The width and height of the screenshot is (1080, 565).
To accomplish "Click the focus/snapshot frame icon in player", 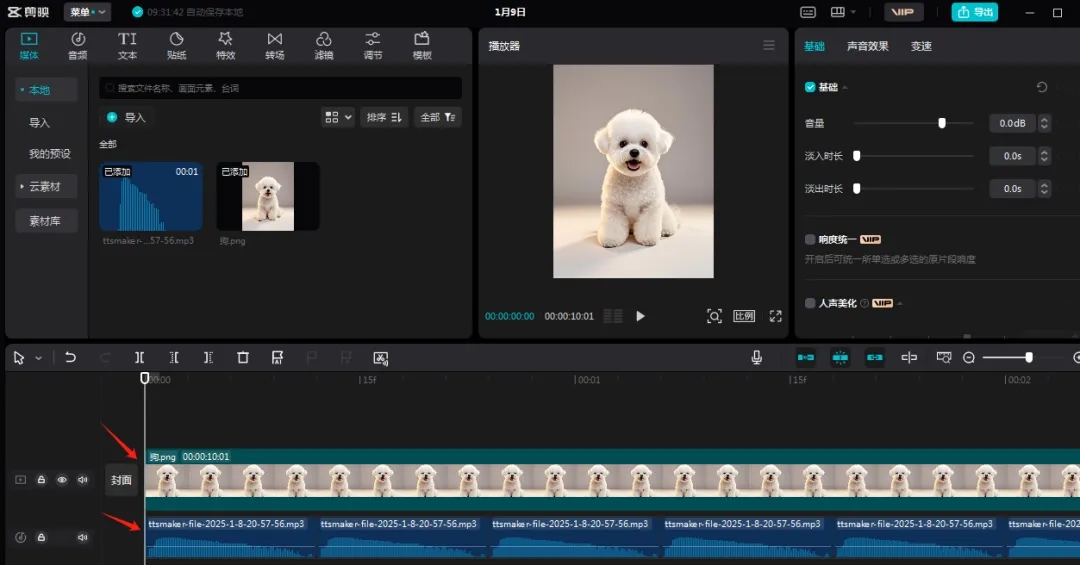I will click(x=714, y=316).
